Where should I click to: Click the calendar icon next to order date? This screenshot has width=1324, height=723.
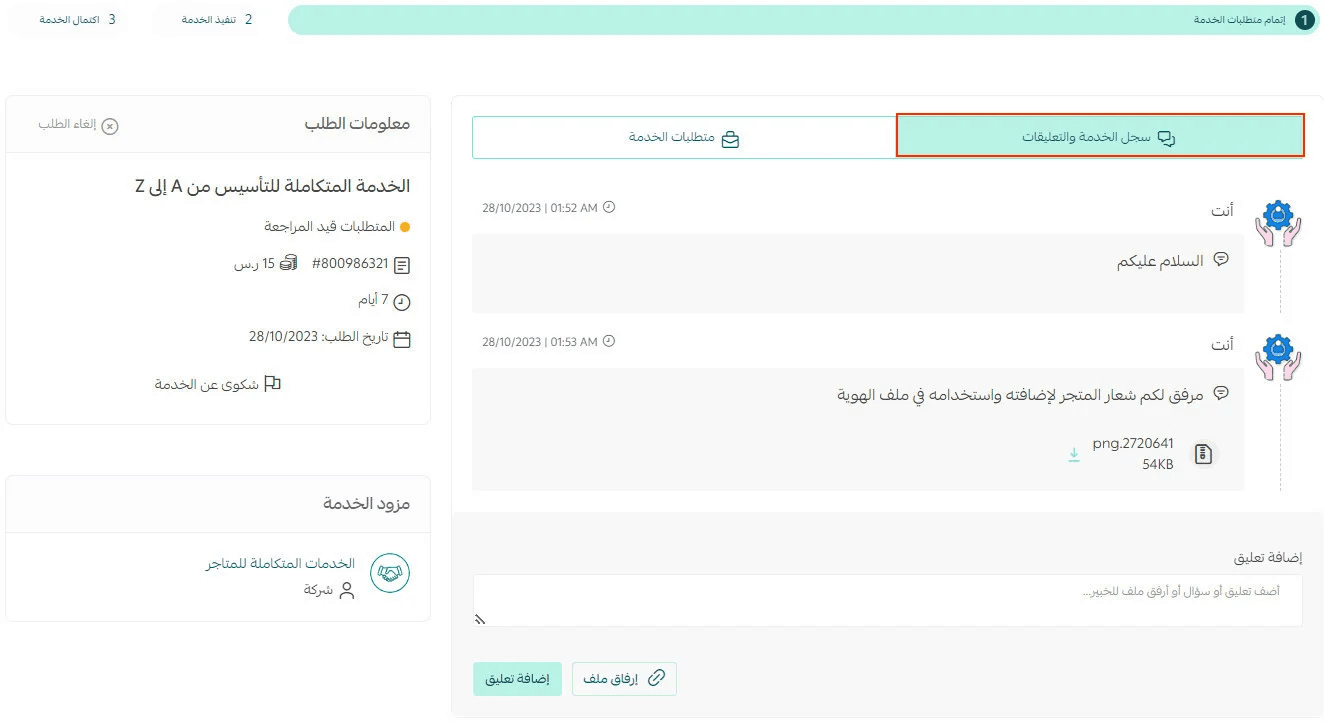[402, 338]
